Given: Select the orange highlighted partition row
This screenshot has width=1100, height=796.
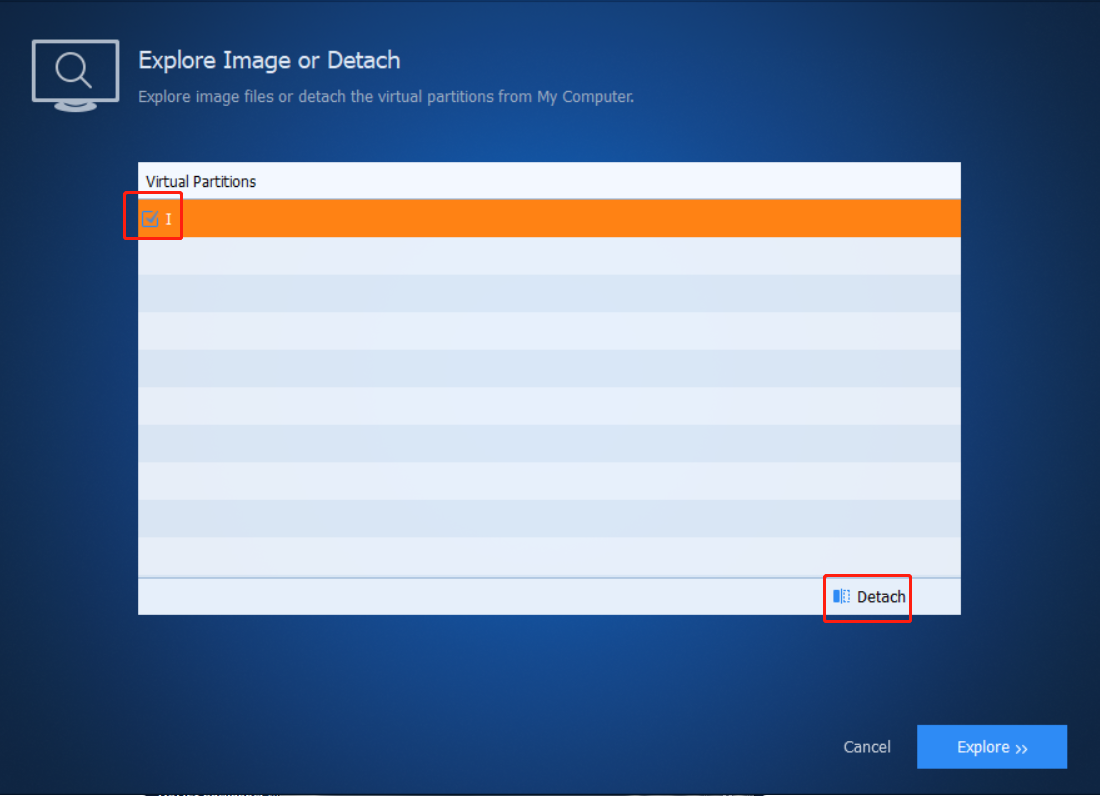Looking at the screenshot, I should point(550,217).
